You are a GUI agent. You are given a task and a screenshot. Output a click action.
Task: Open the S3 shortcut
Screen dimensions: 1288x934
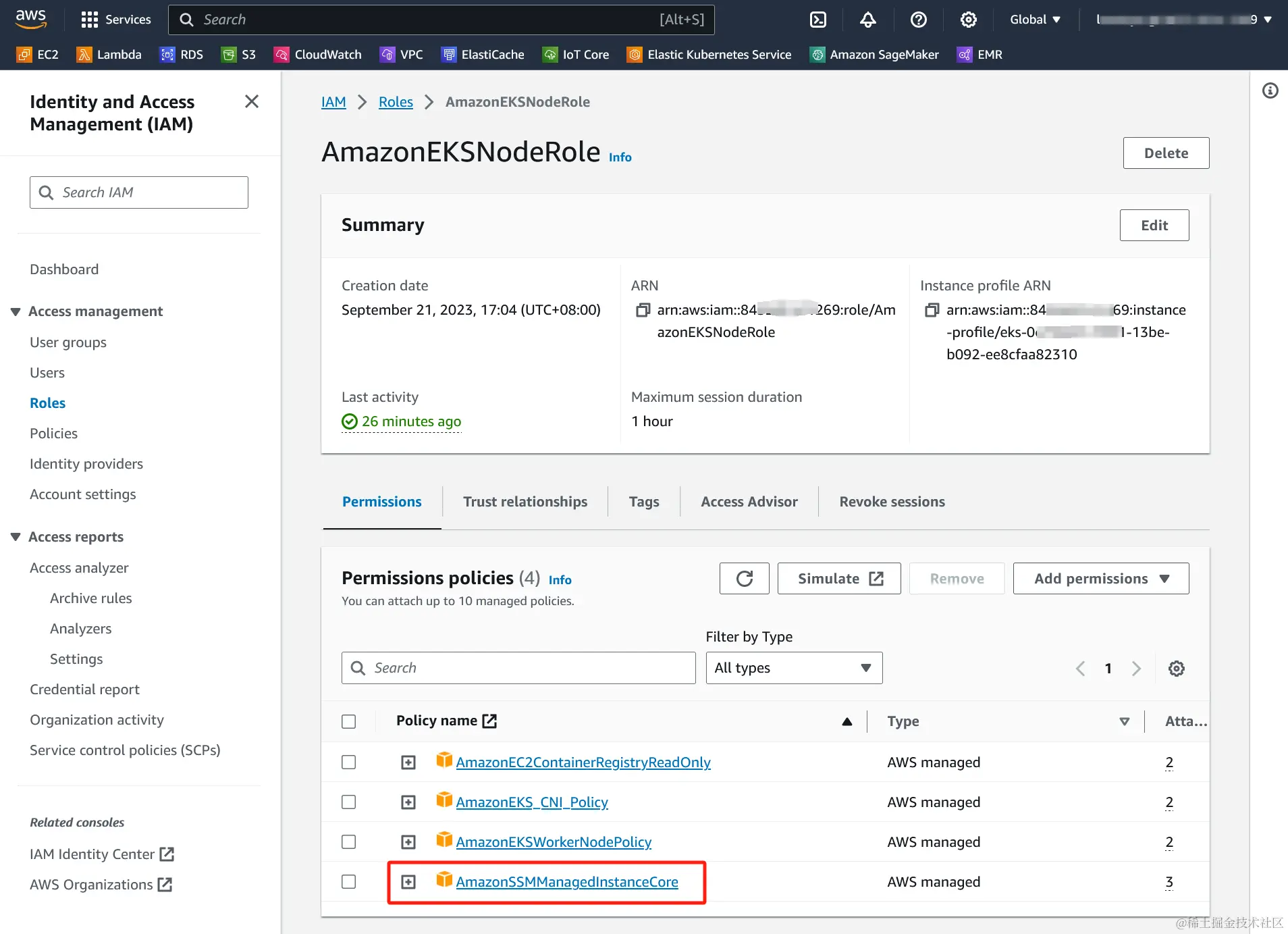coord(239,55)
